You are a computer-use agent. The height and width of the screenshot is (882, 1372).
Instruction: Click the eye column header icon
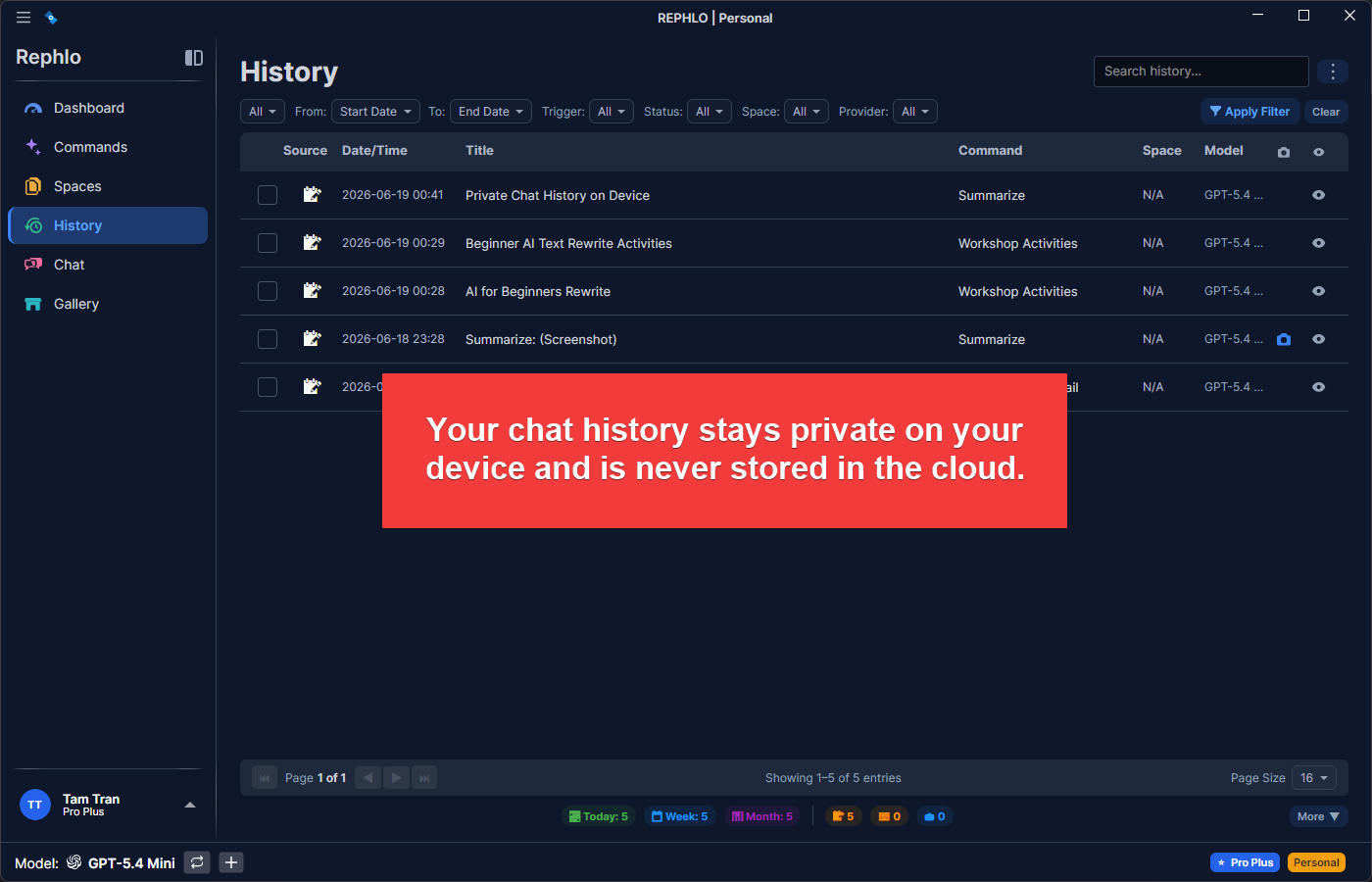(1319, 152)
